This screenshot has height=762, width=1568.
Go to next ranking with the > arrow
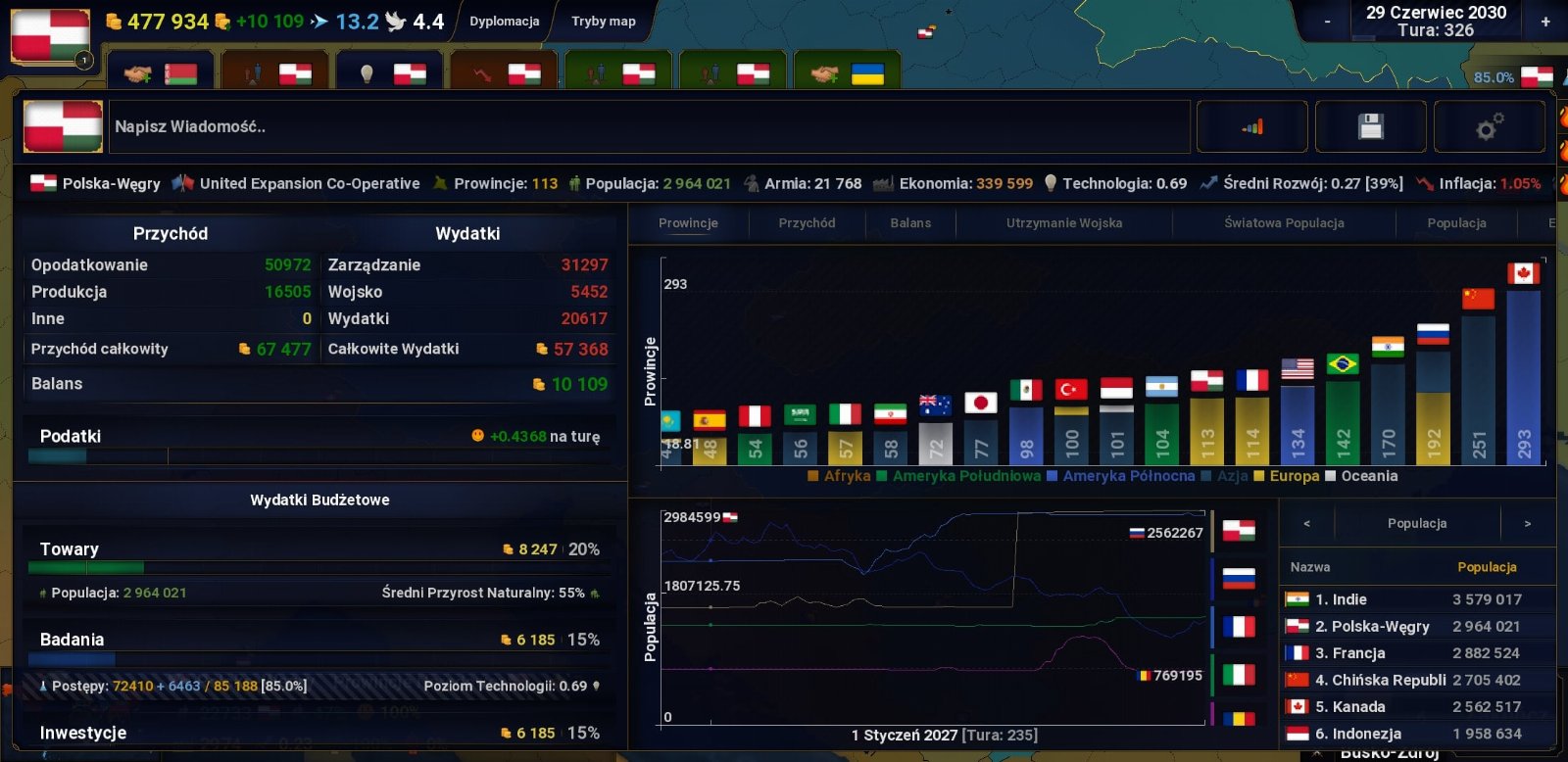[x=1527, y=524]
